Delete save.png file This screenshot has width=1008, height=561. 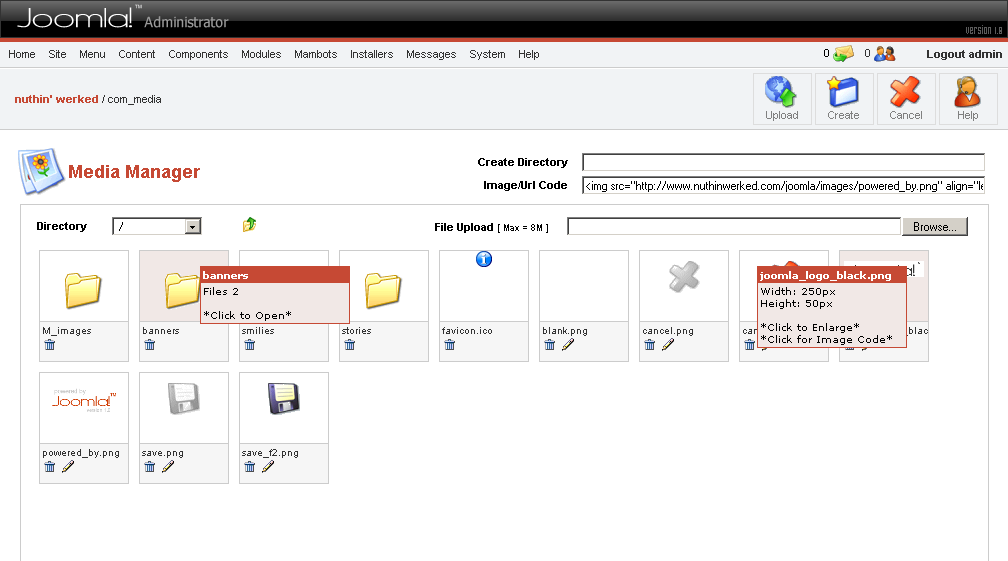(x=150, y=467)
